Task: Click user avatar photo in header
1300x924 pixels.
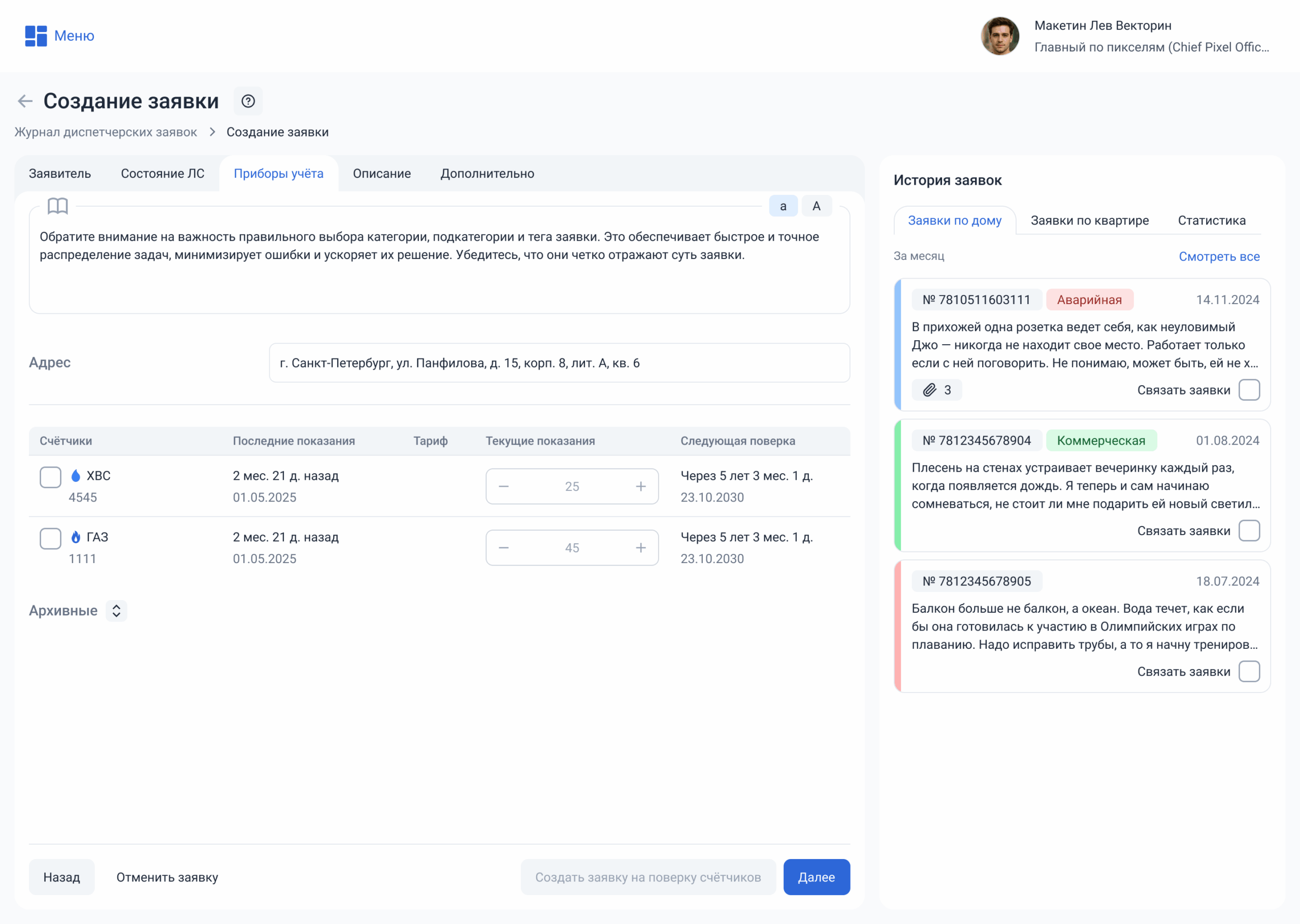Action: (999, 36)
